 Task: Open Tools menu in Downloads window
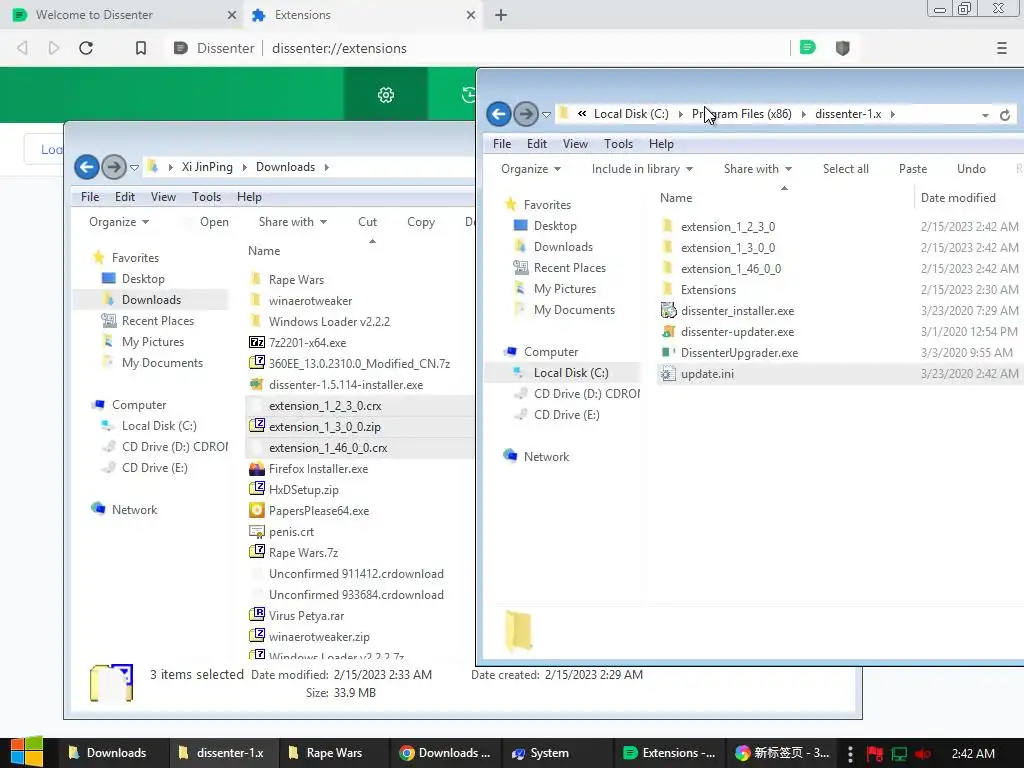[x=206, y=197]
